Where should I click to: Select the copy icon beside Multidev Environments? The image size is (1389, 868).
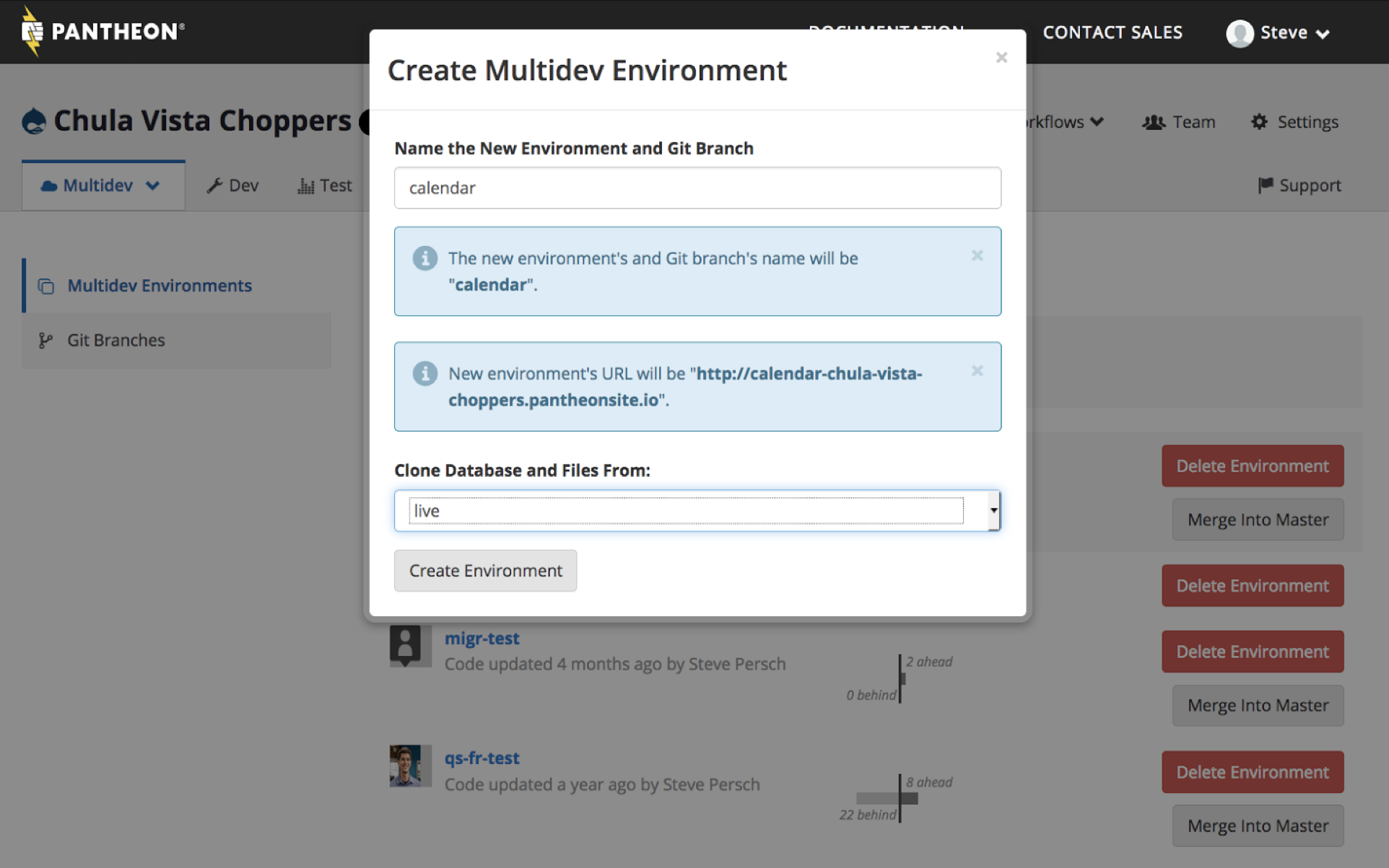[45, 286]
